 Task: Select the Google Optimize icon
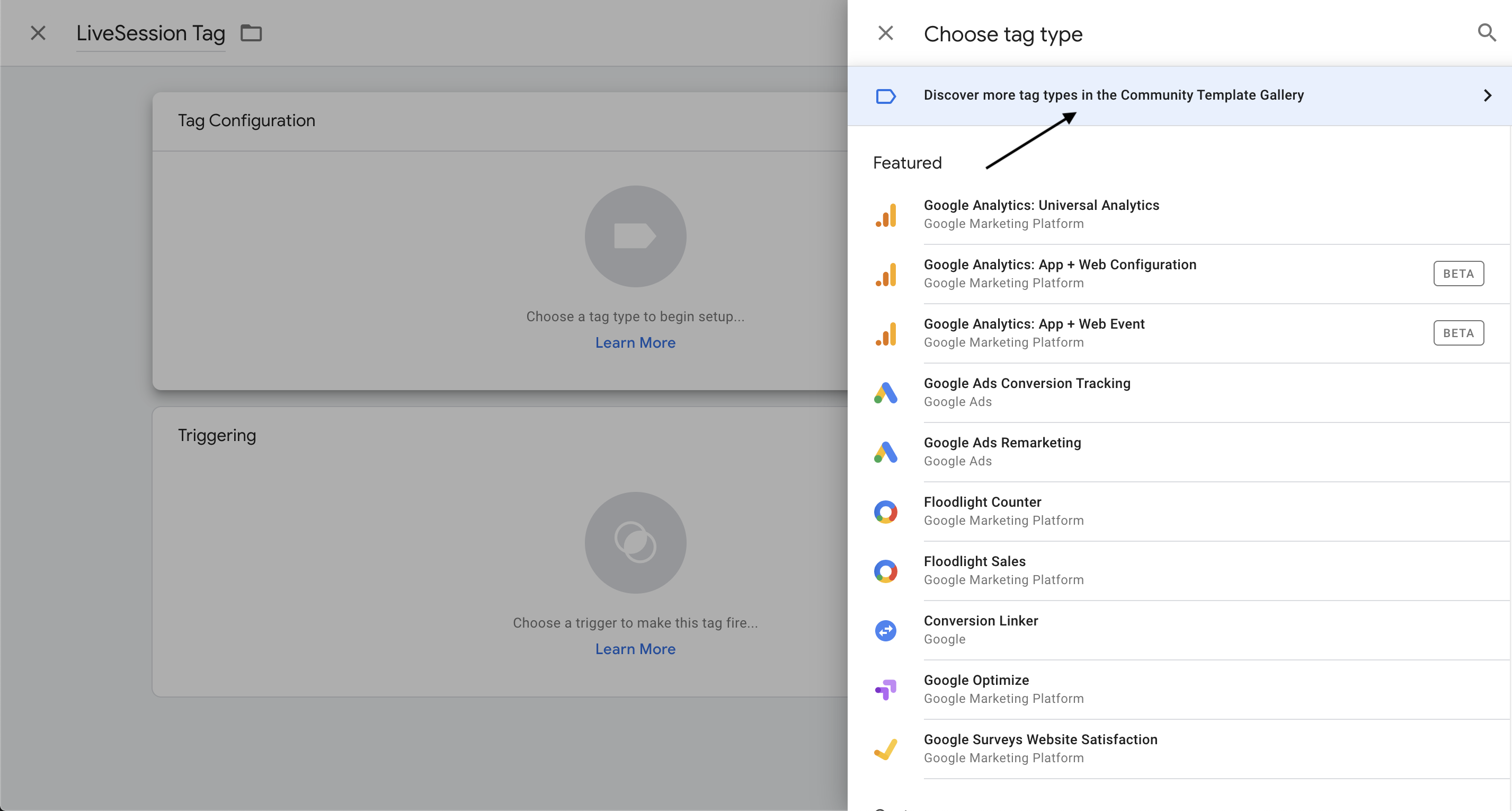(886, 689)
